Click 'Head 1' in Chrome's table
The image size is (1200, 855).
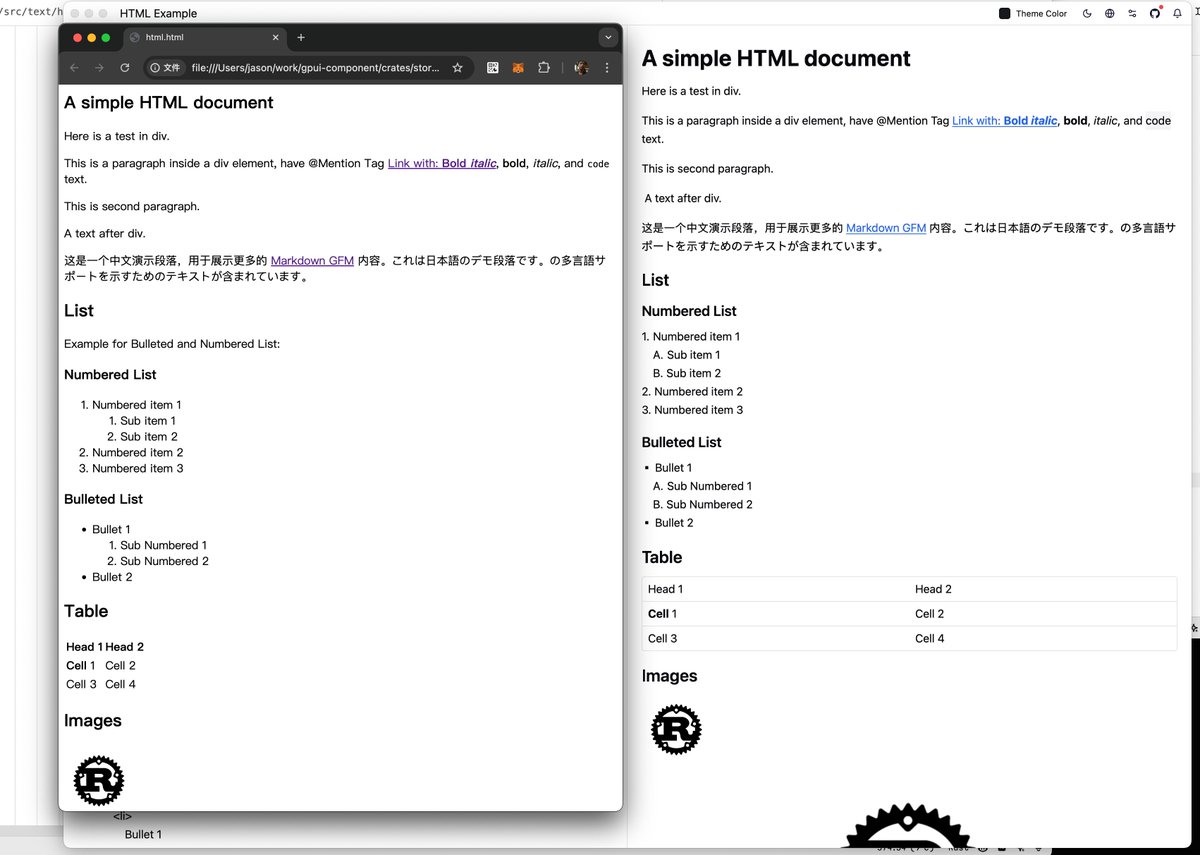click(x=84, y=647)
